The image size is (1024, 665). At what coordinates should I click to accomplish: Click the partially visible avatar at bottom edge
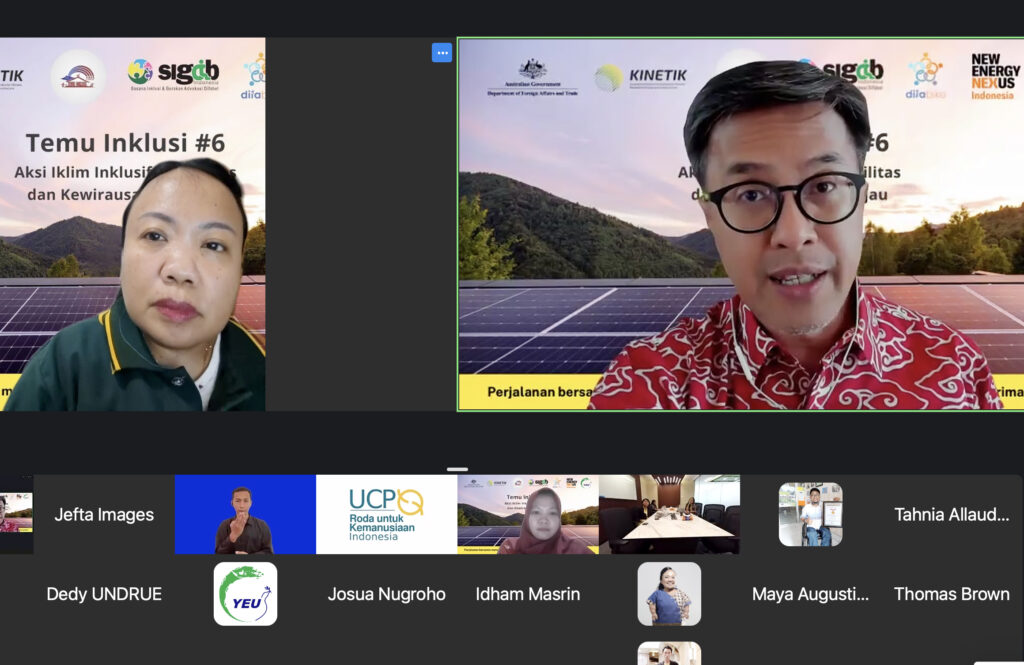[669, 654]
